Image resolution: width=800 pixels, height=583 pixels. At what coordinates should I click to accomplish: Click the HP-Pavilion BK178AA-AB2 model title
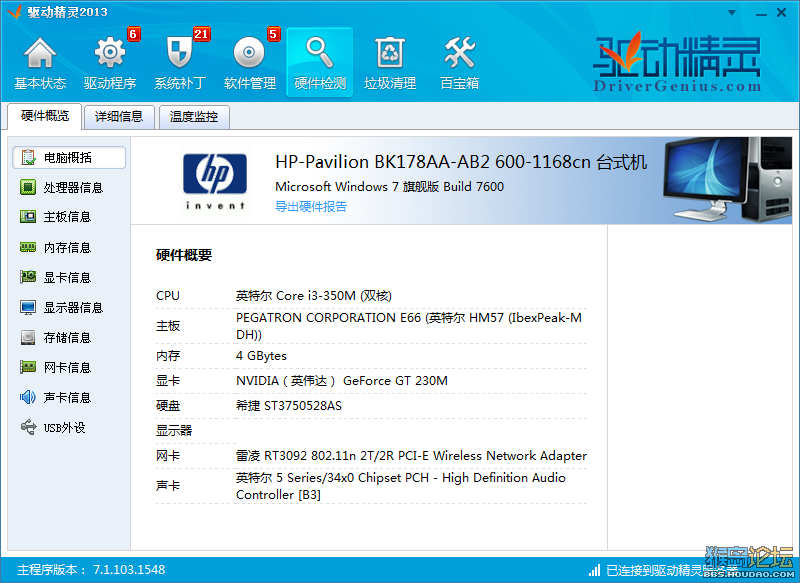pyautogui.click(x=461, y=162)
